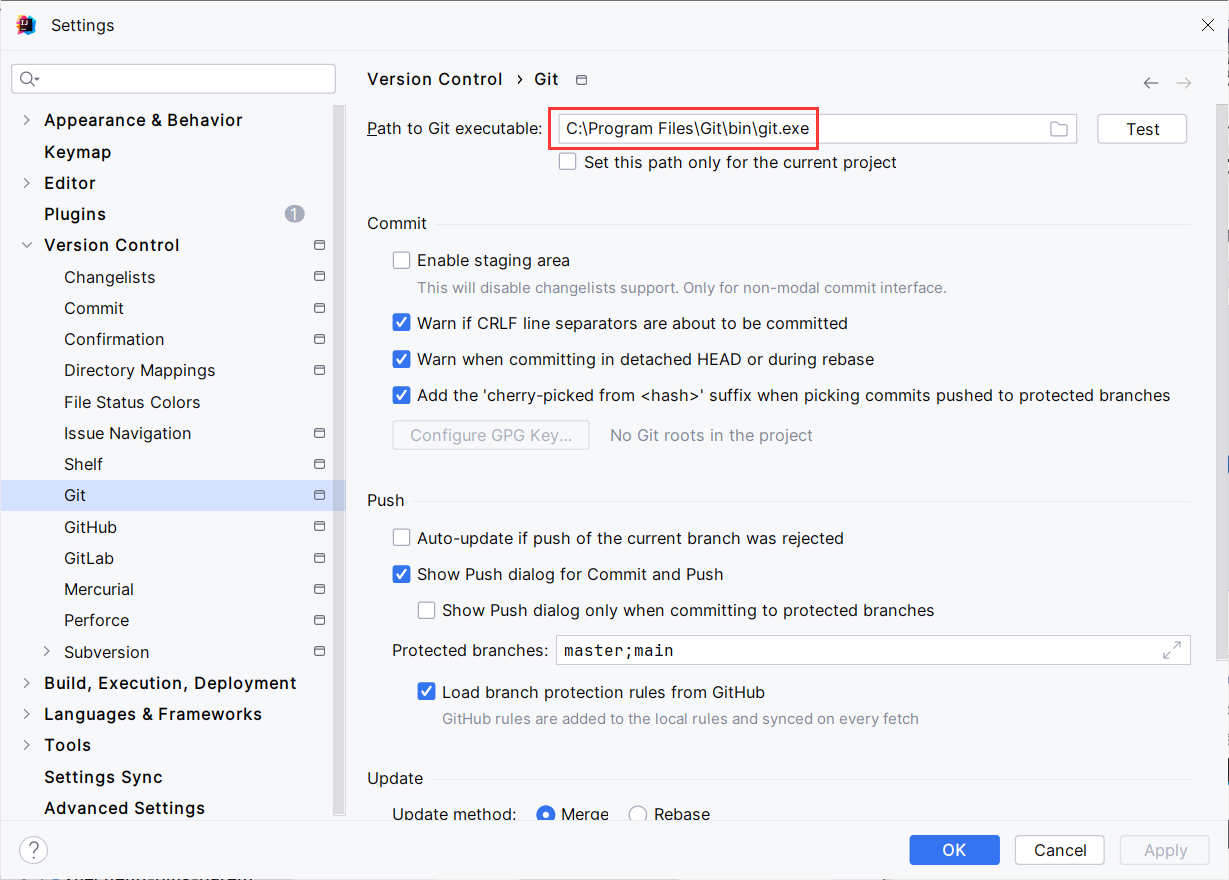Image resolution: width=1229 pixels, height=880 pixels.
Task: Click the project icon on Confirmation row
Action: [x=319, y=339]
